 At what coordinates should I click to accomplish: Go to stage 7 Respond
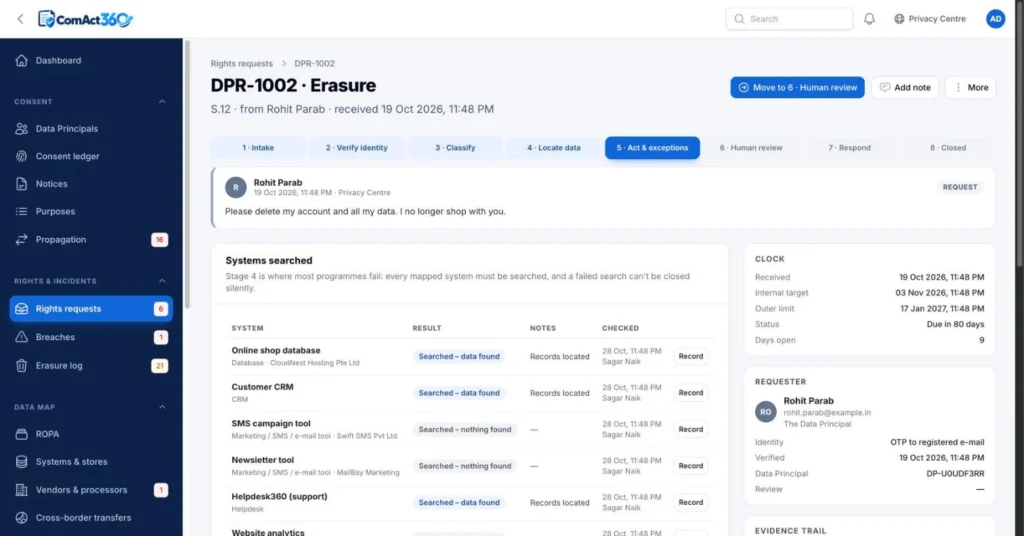coord(850,148)
